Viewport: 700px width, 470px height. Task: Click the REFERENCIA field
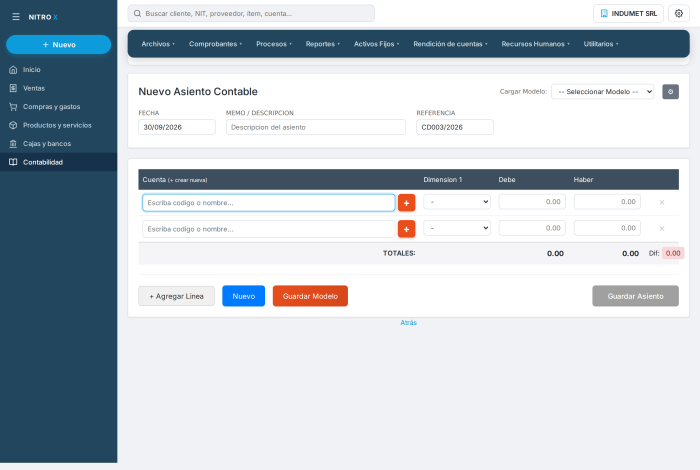[454, 127]
